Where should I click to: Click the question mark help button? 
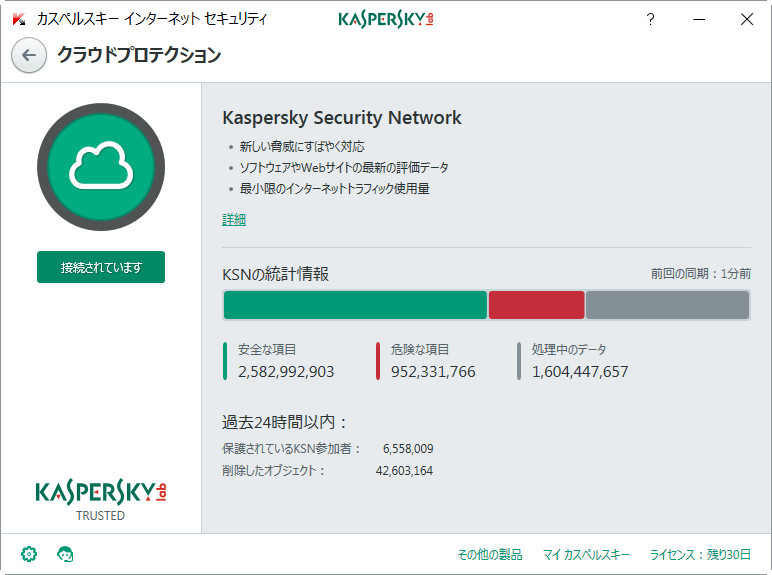click(650, 19)
